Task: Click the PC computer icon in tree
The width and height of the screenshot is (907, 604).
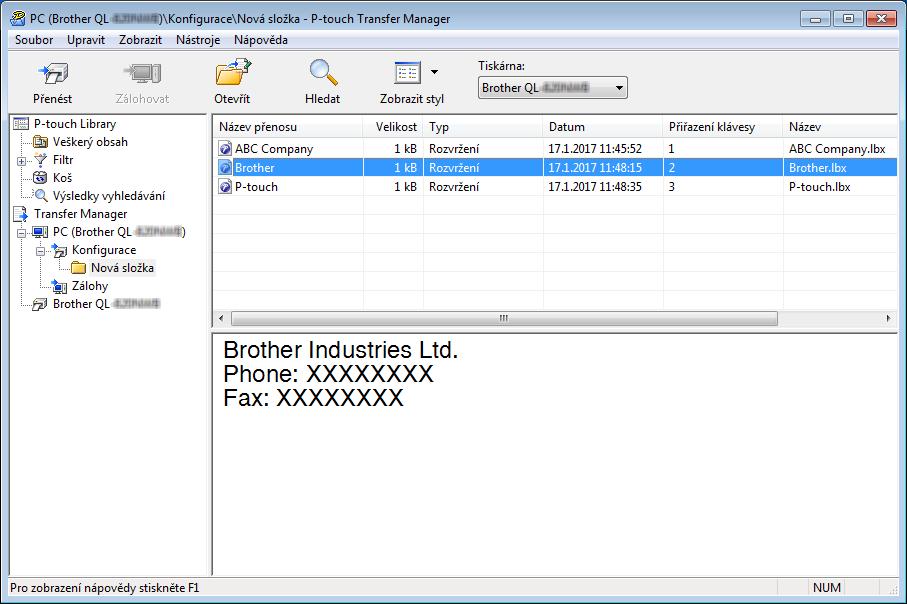Action: [40, 232]
